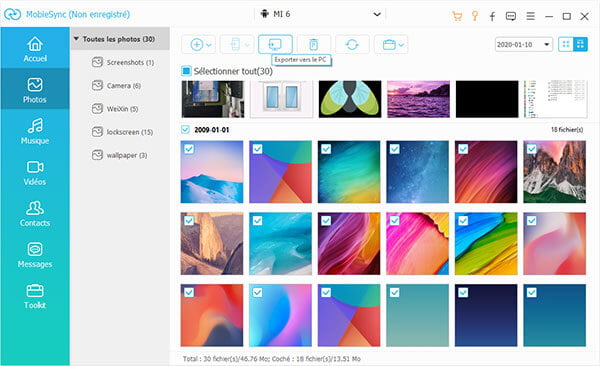Open the shopping cart purchase icon
Viewport: 600px width, 366px height.
click(x=457, y=16)
